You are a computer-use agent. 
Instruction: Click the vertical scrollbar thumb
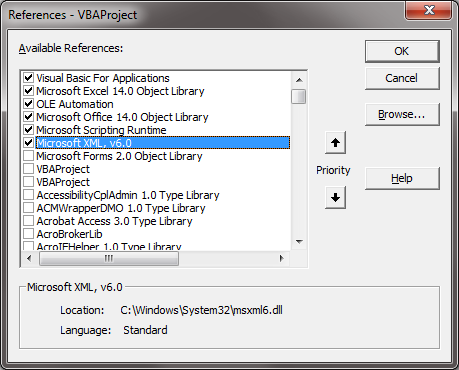tap(299, 96)
